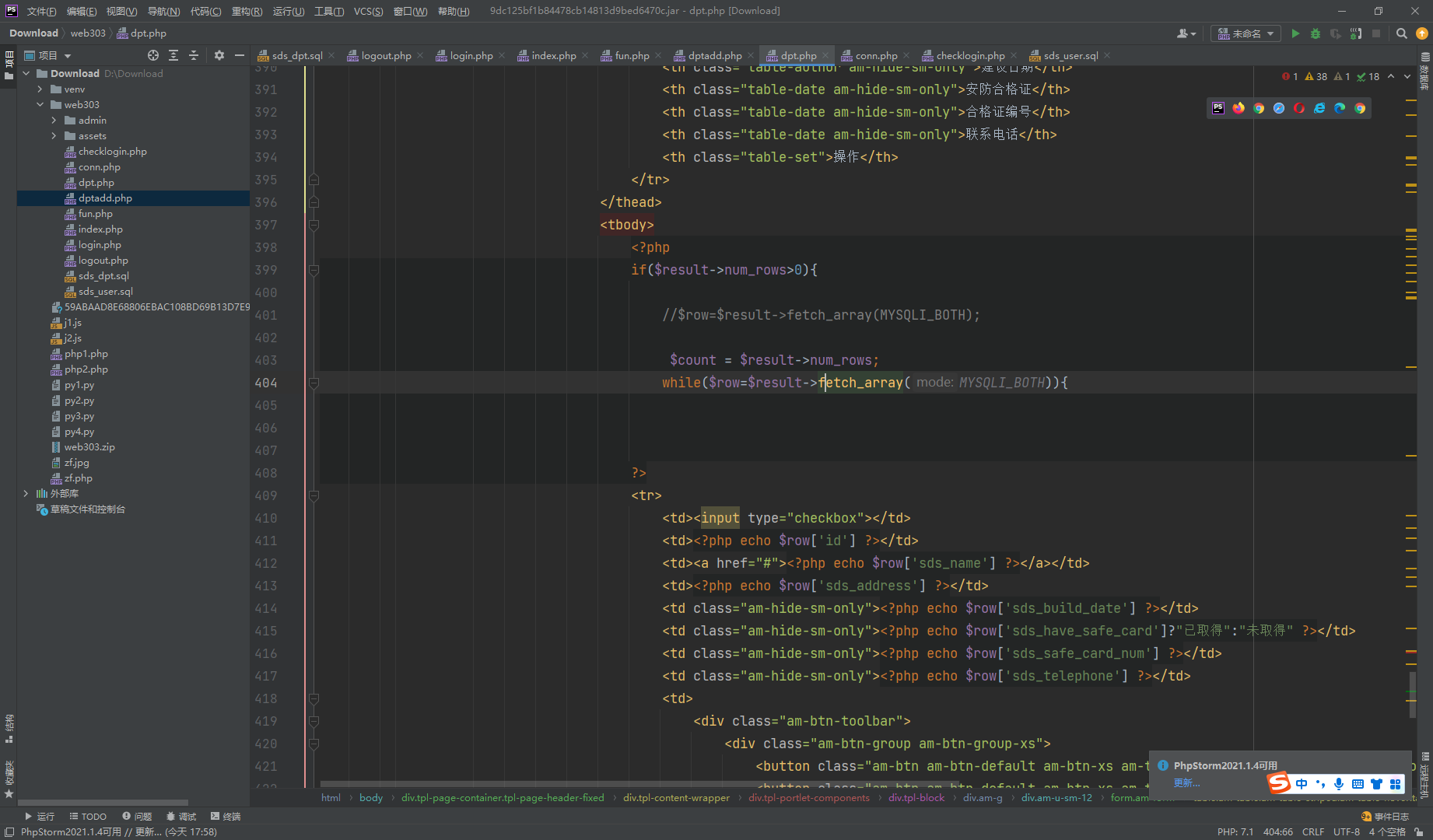This screenshot has width=1433, height=840.
Task: Start debugging with the green bug icon
Action: pos(1316,33)
